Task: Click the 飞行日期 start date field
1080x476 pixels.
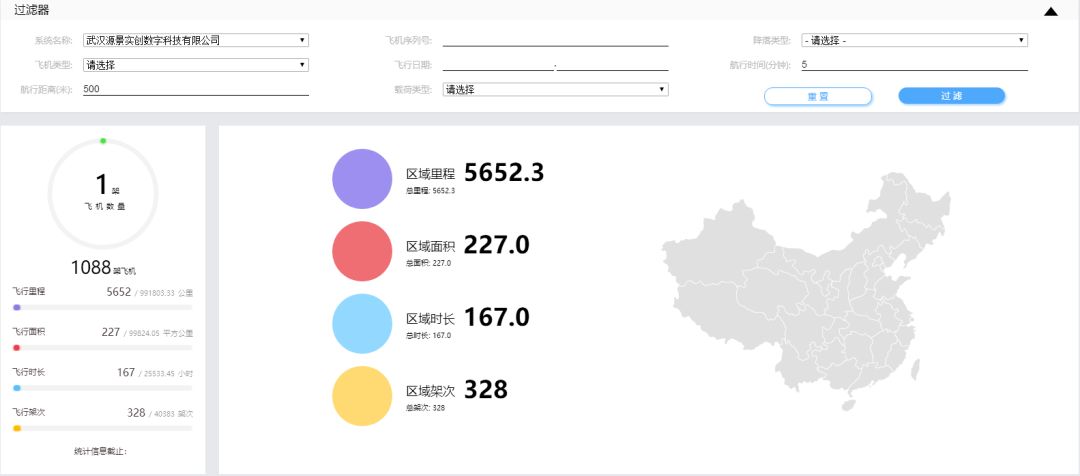Action: point(497,64)
